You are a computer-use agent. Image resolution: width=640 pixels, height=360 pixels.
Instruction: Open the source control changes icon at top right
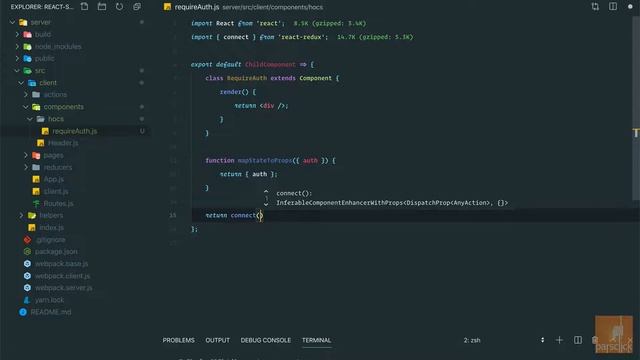tap(595, 7)
